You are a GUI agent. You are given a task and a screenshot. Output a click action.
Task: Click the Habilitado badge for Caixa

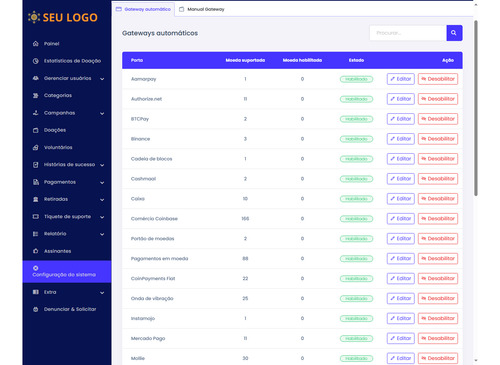pyautogui.click(x=356, y=199)
